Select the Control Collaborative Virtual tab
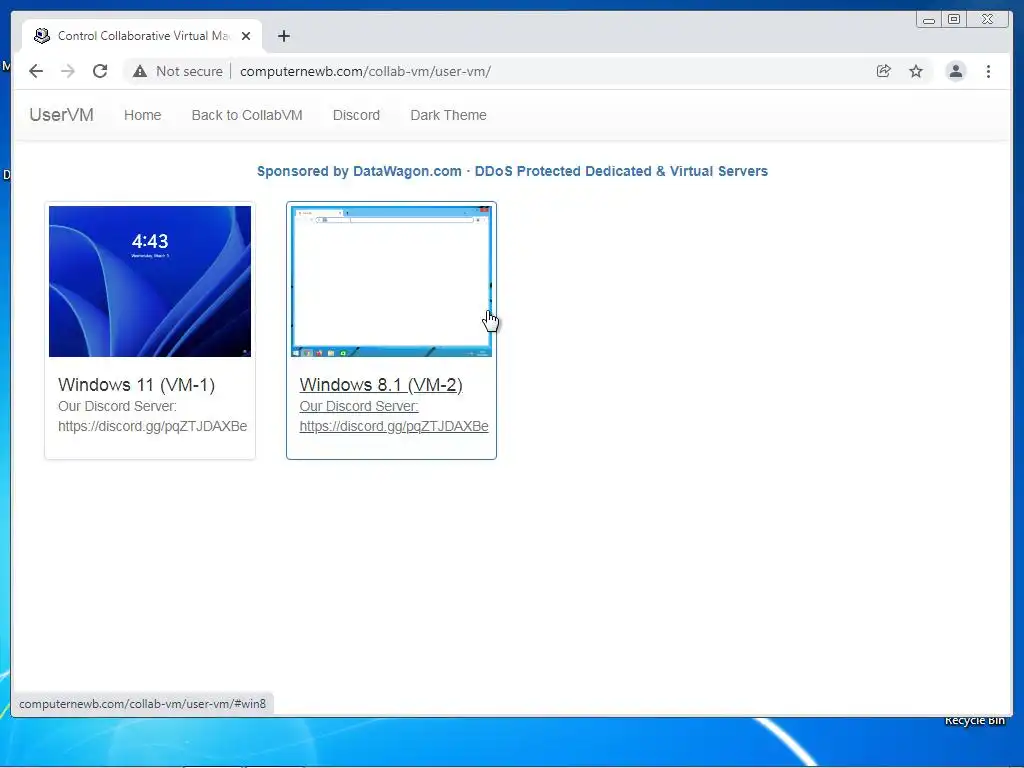The image size is (1024, 768). coord(142,36)
